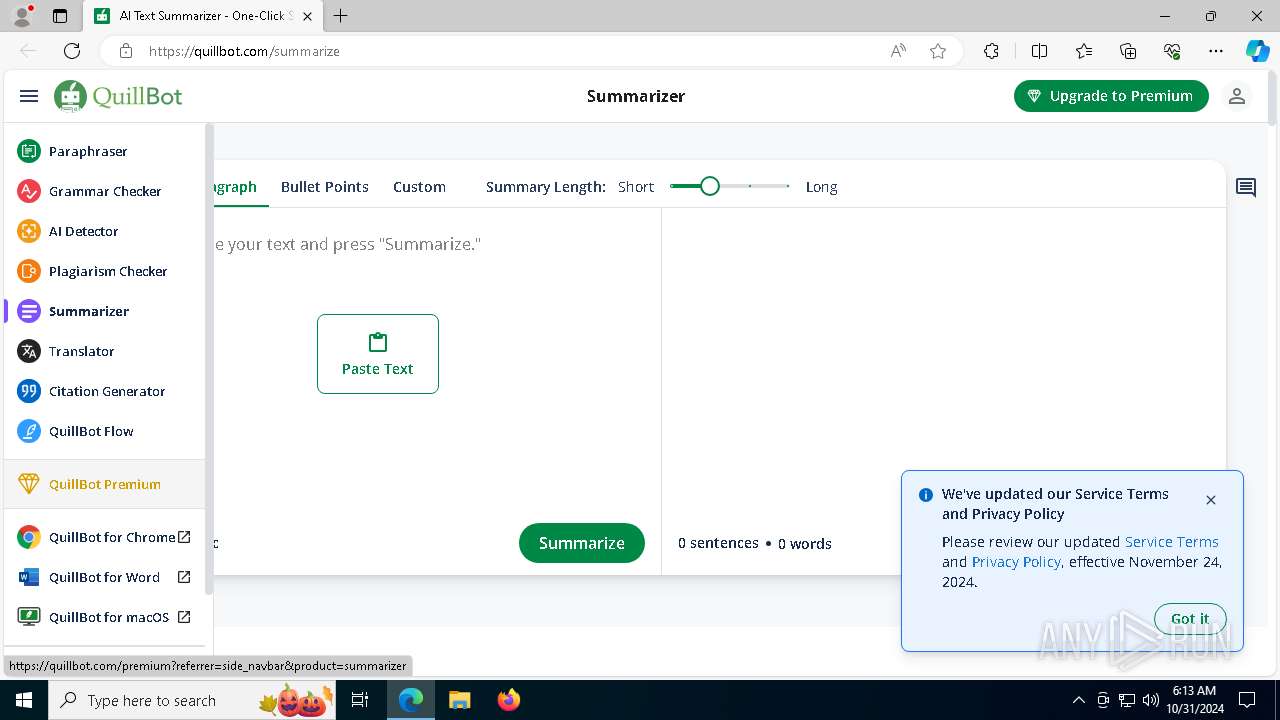
Task: Click the Read aloud icon
Action: click(898, 51)
